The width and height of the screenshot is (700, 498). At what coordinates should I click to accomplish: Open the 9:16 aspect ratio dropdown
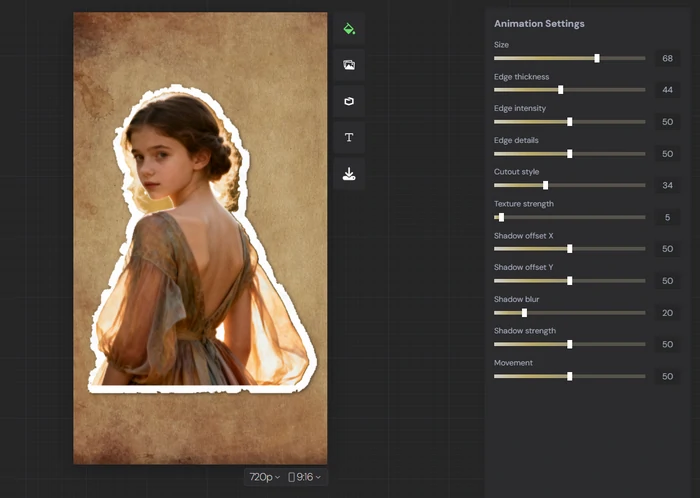click(304, 477)
